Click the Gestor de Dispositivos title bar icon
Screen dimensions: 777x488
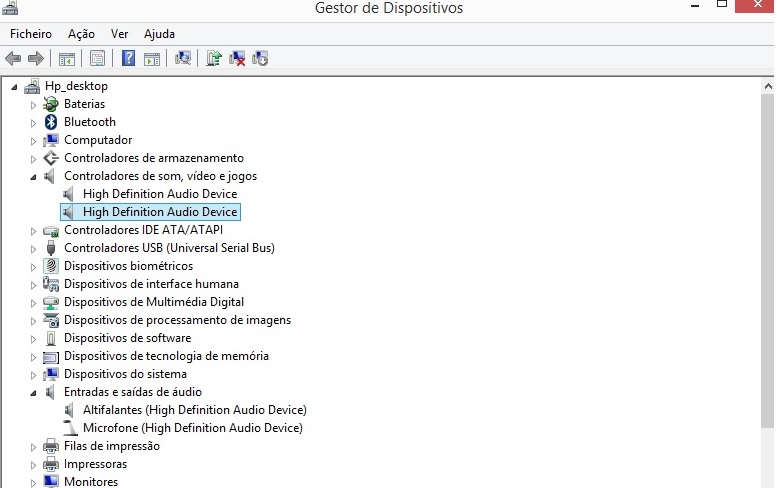click(9, 7)
